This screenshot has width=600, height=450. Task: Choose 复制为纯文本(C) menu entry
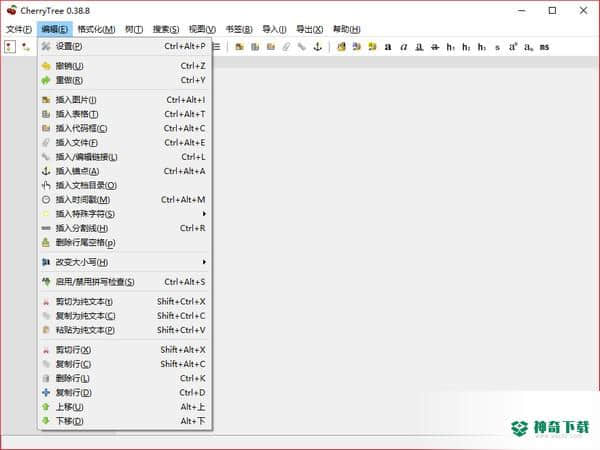tap(125, 316)
